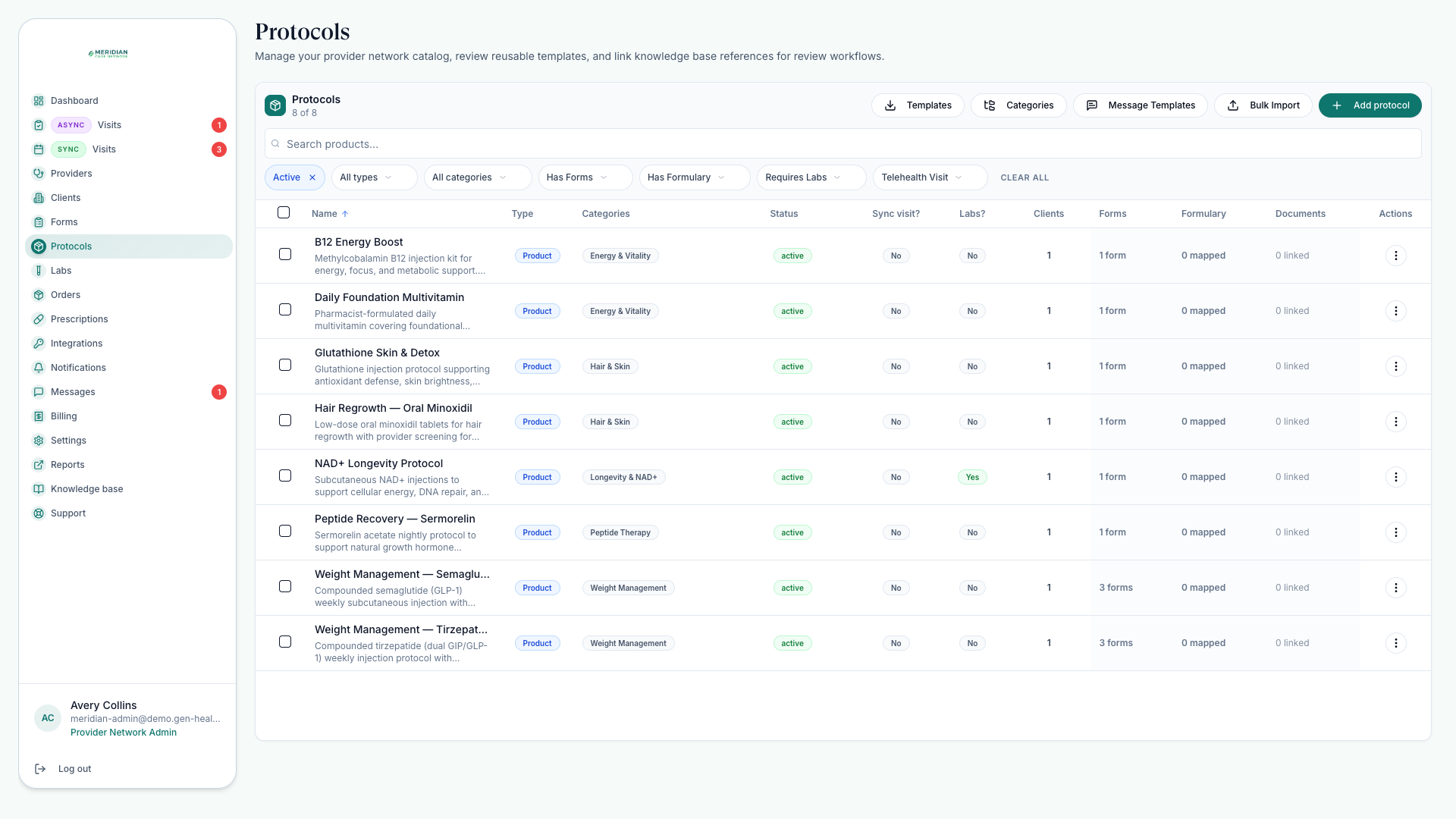Click the Labs test tube icon
Image resolution: width=1456 pixels, height=819 pixels.
pos(39,271)
